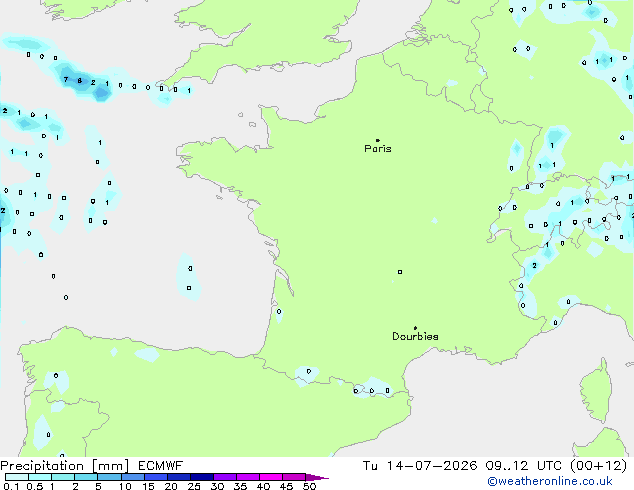Click the Paris city label

378,149
